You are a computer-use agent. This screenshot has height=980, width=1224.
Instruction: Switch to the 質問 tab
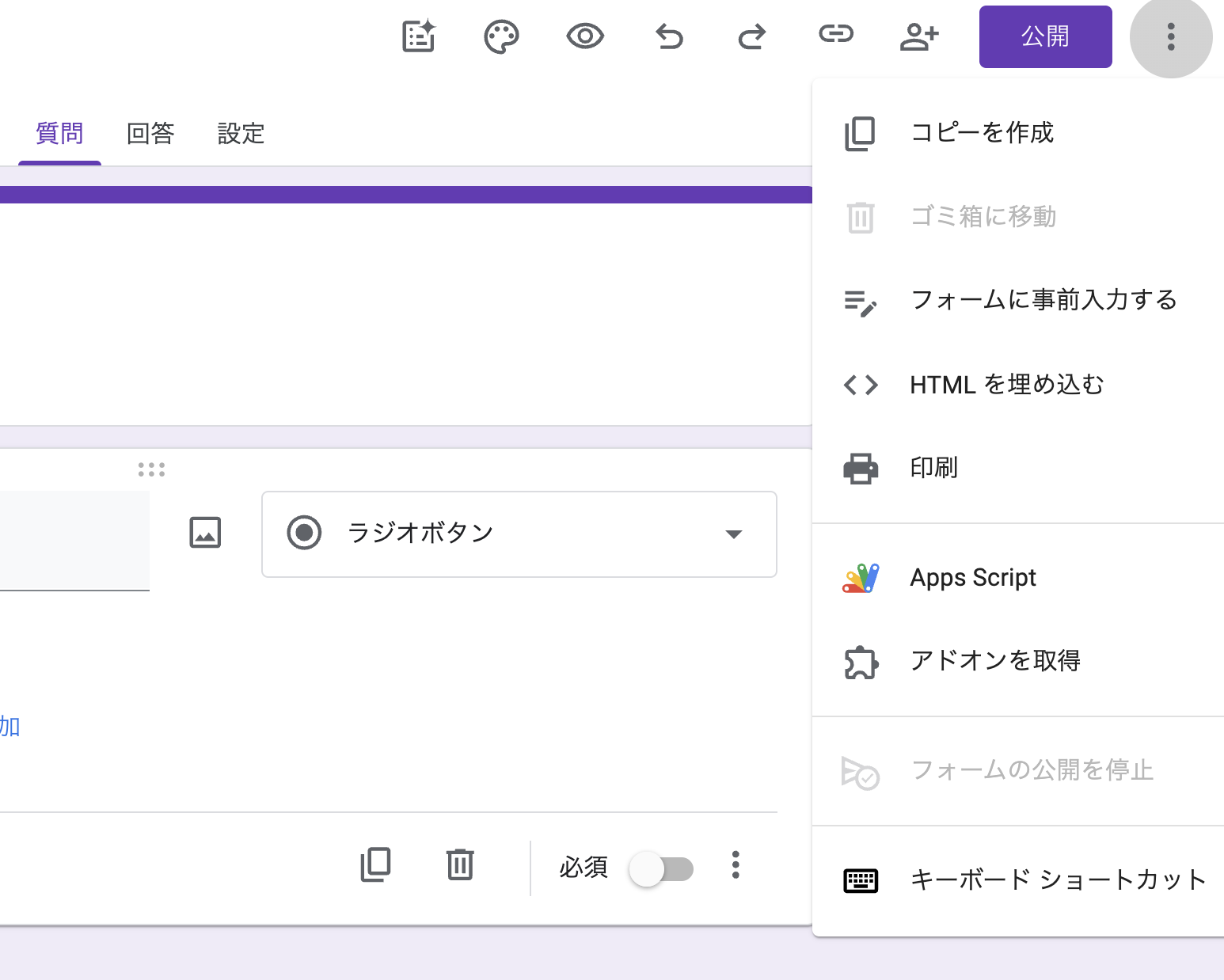coord(59,133)
